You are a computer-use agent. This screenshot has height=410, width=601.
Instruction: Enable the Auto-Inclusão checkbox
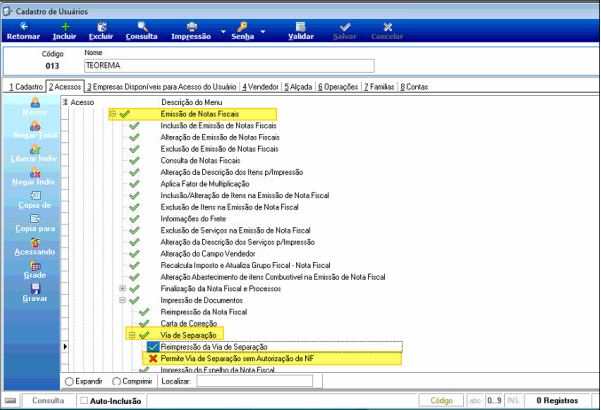pos(84,400)
